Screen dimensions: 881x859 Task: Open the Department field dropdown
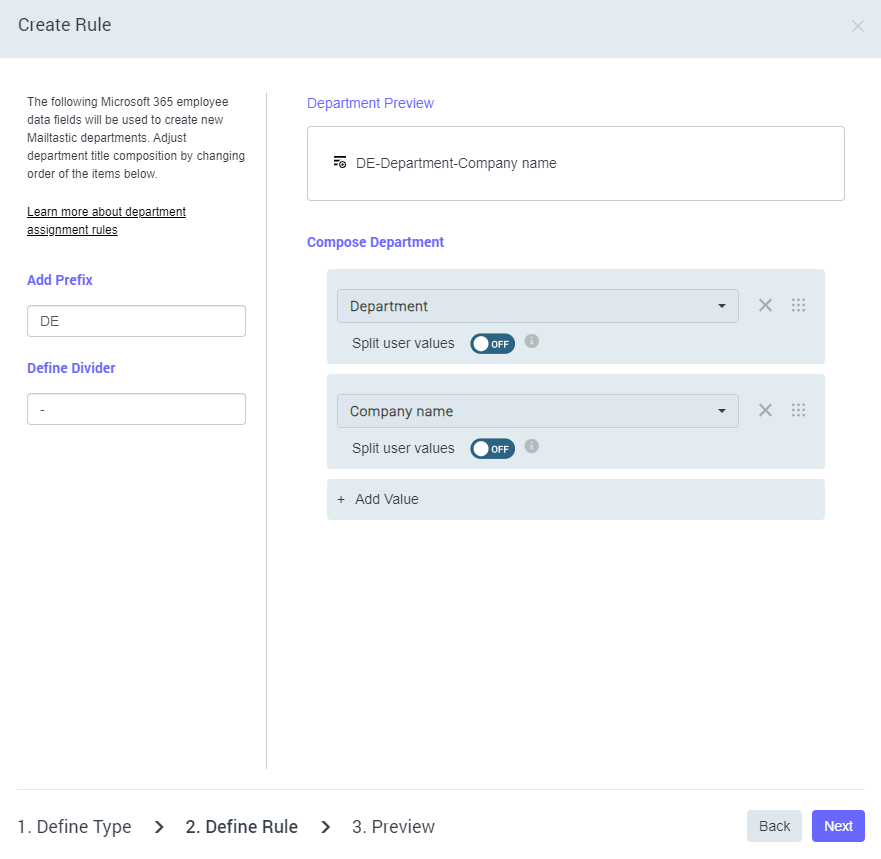tap(537, 306)
